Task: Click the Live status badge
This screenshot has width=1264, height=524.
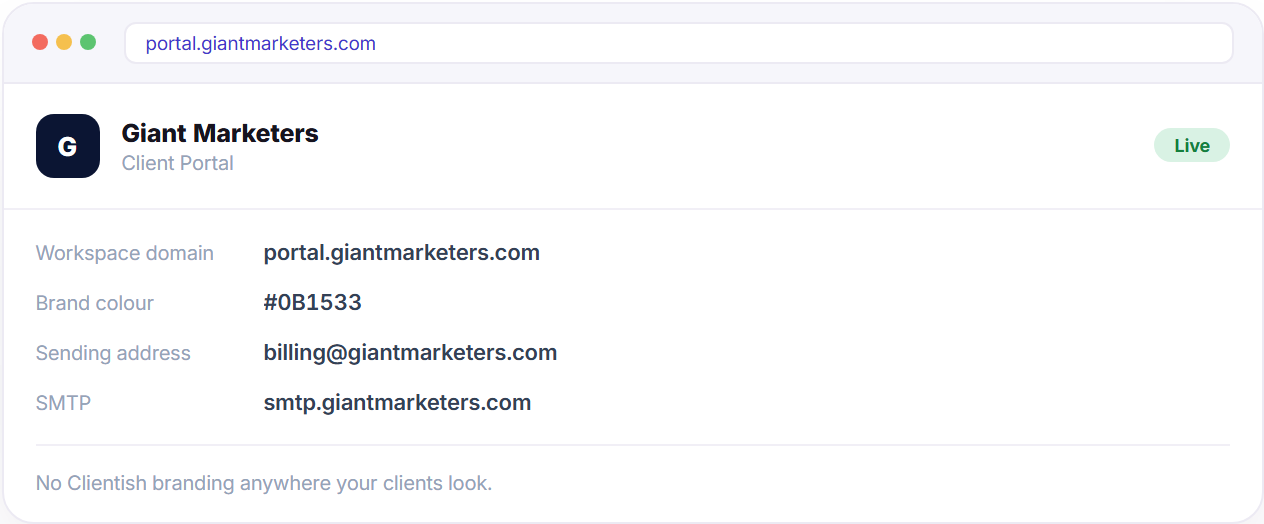Action: pyautogui.click(x=1192, y=146)
